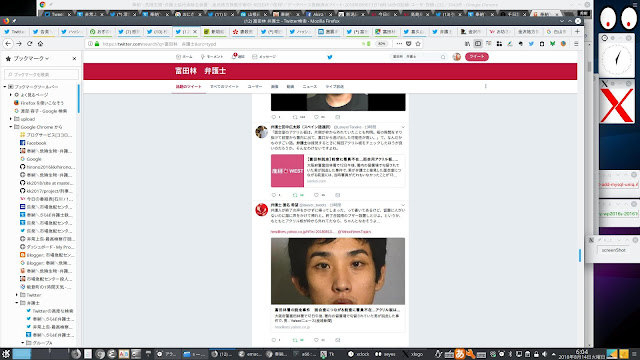
Task: Open the Firefox hamburger menu
Action: tap(576, 44)
